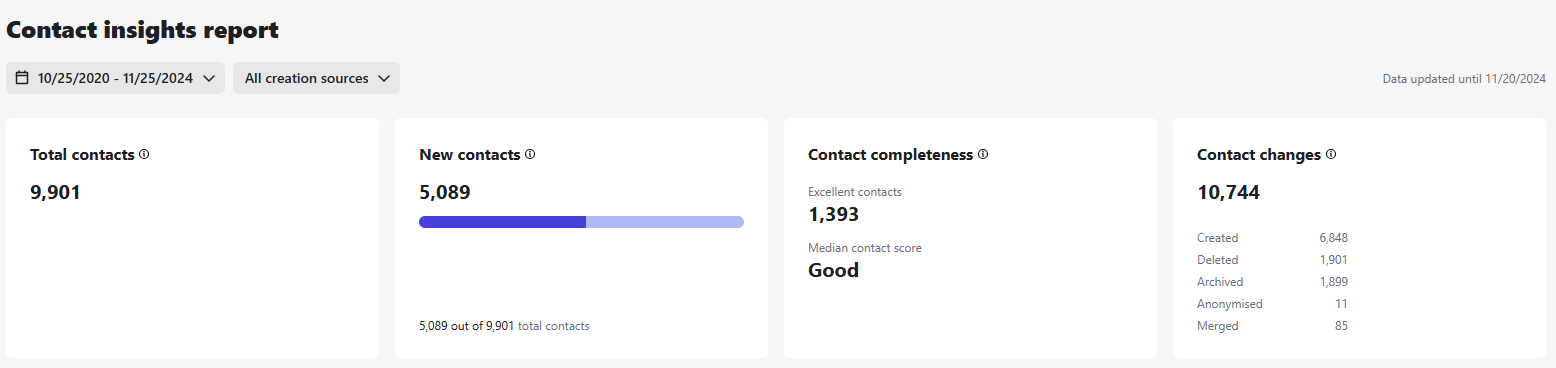Select the Created row showing 6,848

(1272, 238)
